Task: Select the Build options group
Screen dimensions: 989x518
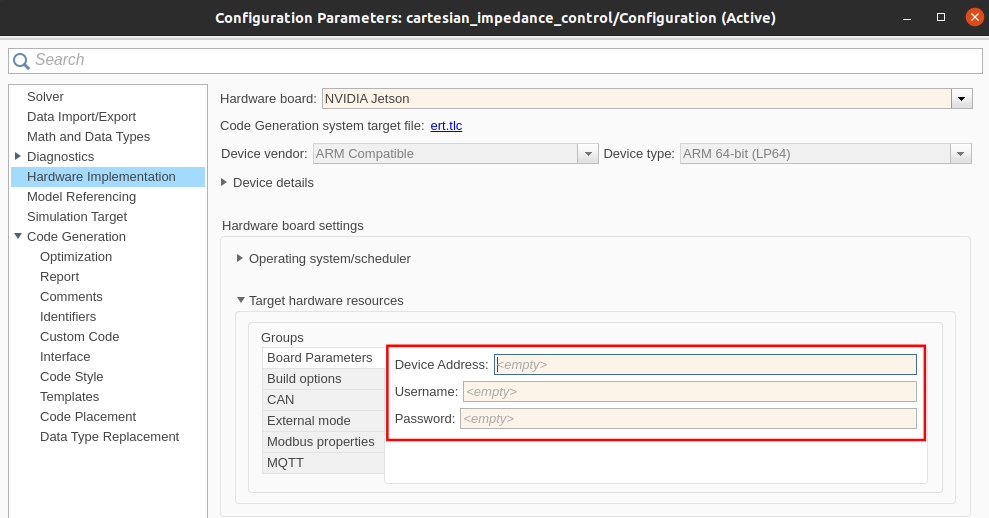Action: [x=304, y=379]
